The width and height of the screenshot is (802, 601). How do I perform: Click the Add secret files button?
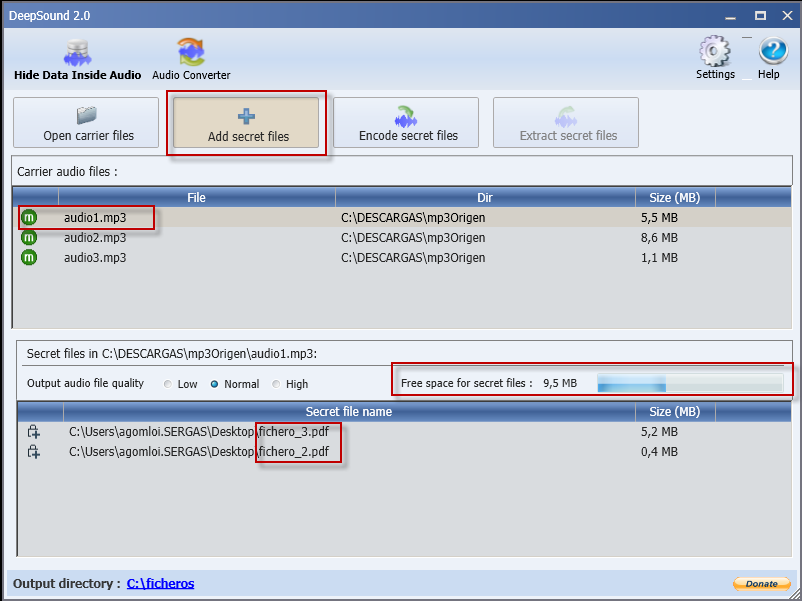click(x=246, y=123)
